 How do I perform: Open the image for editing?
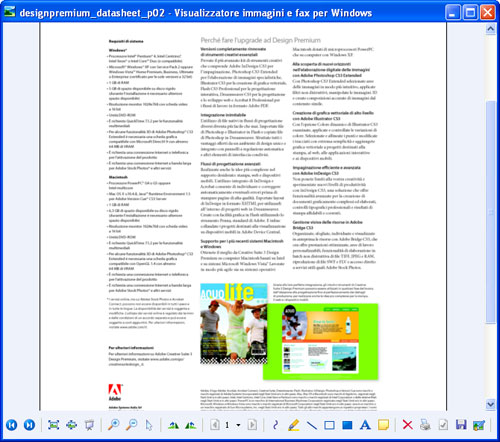[479, 425]
